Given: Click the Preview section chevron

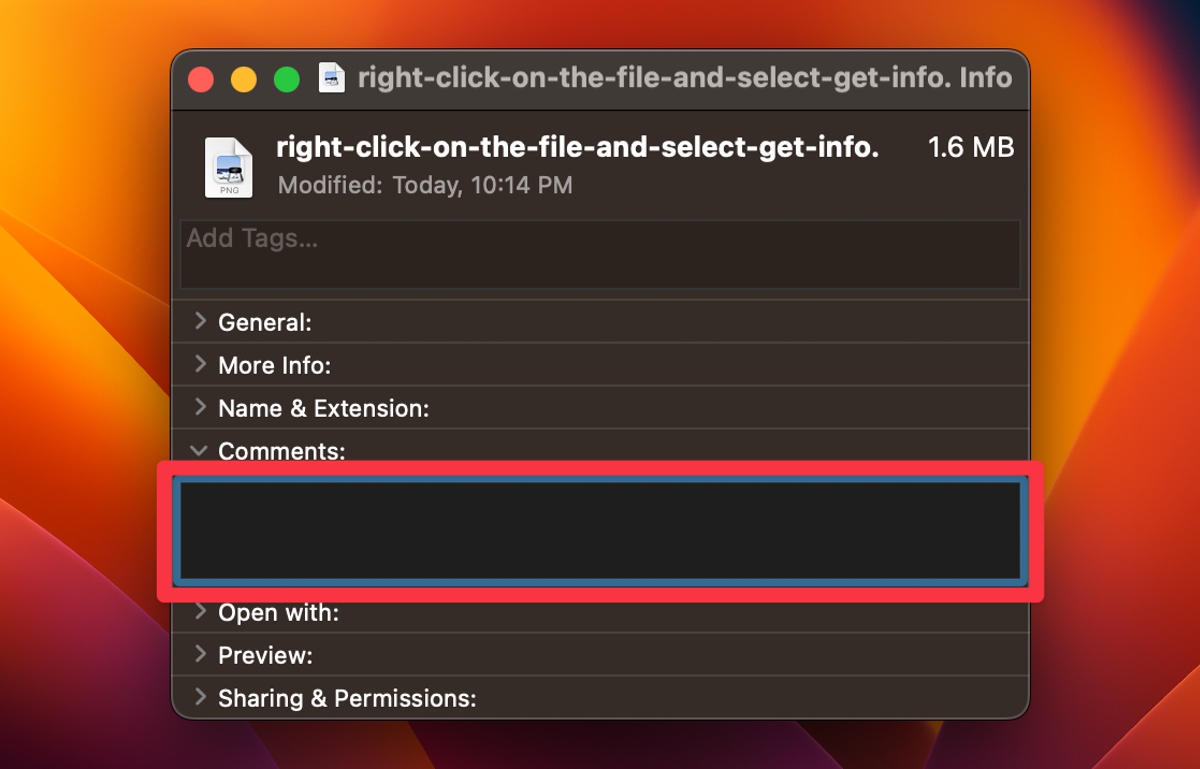Looking at the screenshot, I should (x=198, y=655).
